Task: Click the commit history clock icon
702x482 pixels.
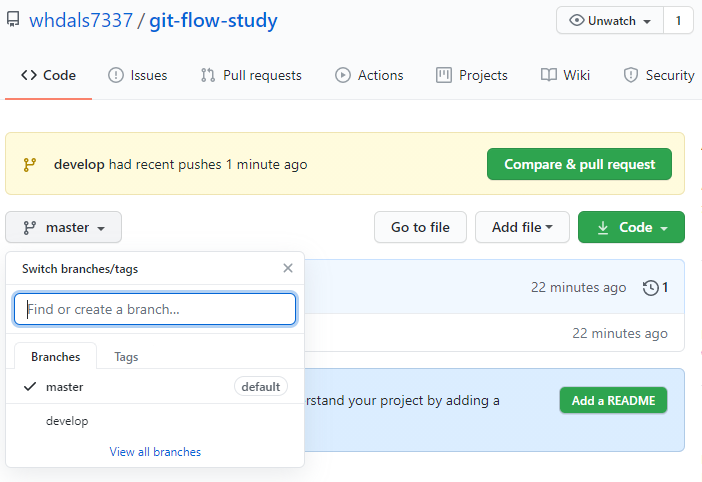Action: tap(651, 287)
